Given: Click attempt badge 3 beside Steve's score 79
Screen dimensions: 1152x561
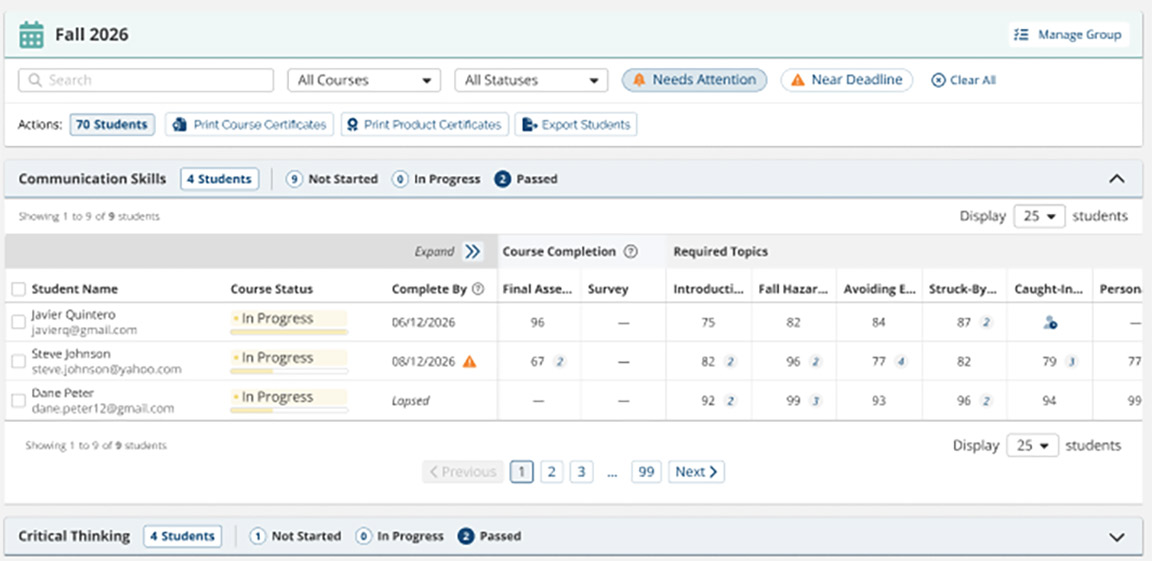Looking at the screenshot, I should click(x=1071, y=361).
